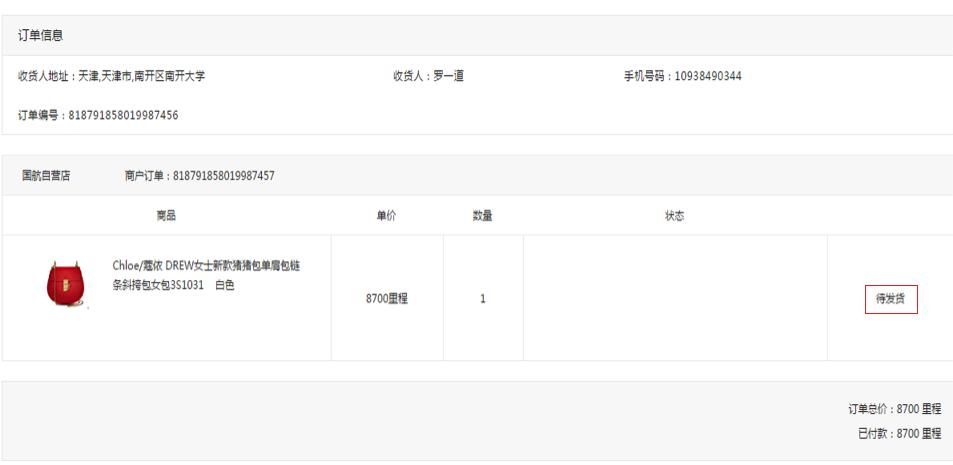Click the 单价 column header
This screenshot has height=465, width=953.
pyautogui.click(x=387, y=216)
